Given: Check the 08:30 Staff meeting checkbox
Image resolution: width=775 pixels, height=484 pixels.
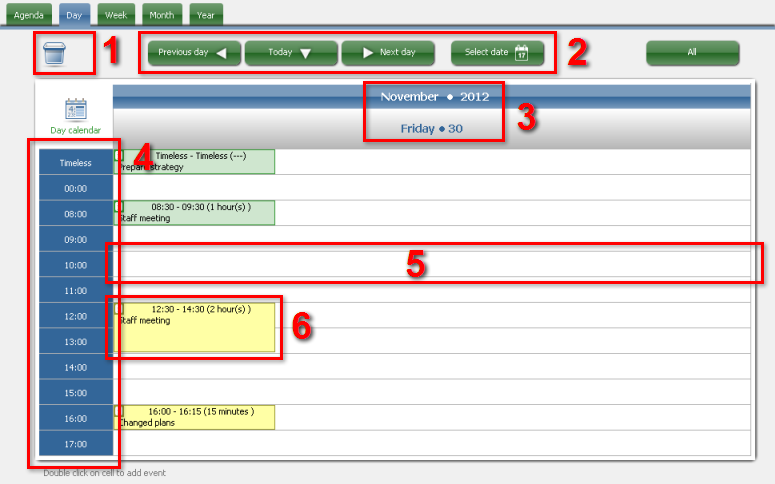Looking at the screenshot, I should pyautogui.click(x=119, y=206).
